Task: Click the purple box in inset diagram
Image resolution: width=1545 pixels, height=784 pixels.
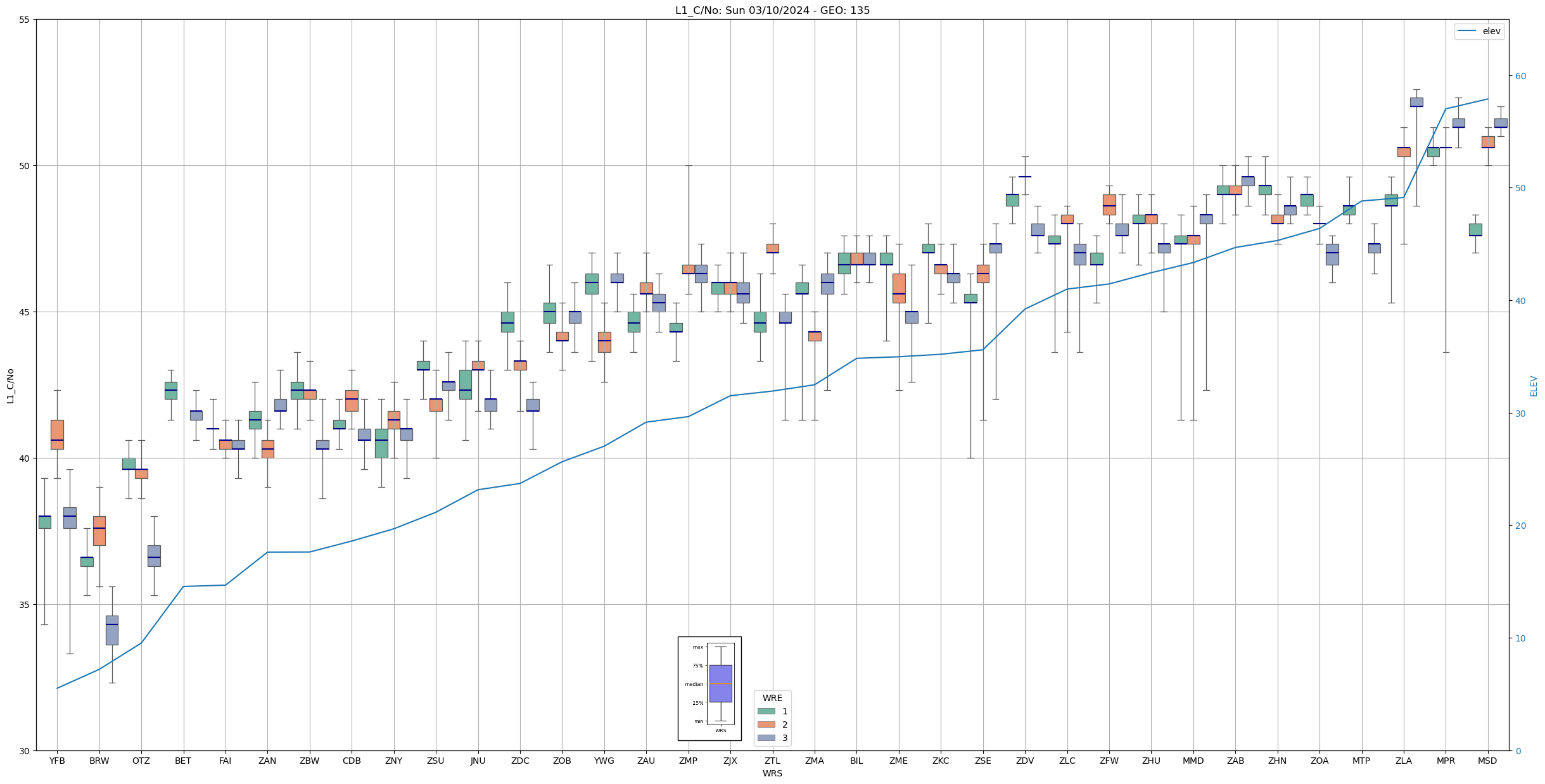Action: (x=720, y=683)
